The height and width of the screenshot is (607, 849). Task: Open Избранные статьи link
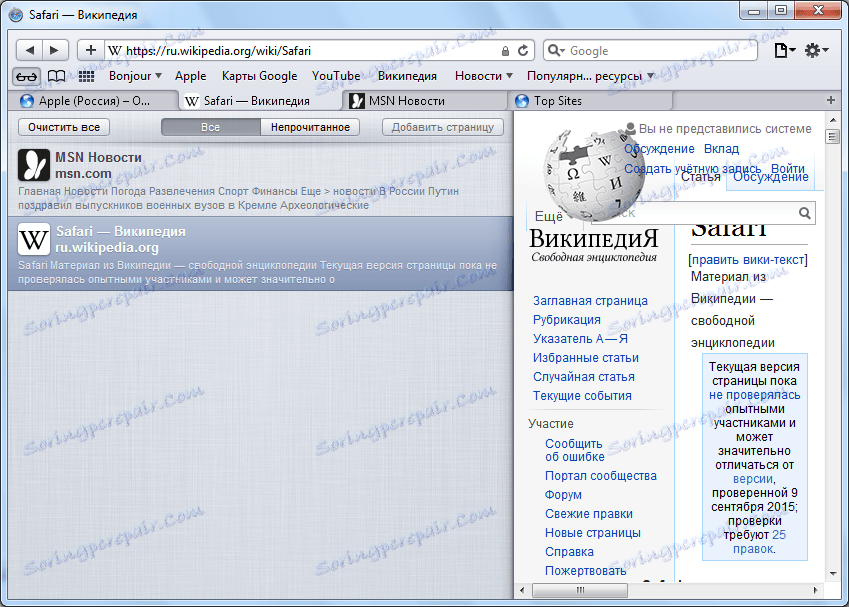(x=586, y=357)
